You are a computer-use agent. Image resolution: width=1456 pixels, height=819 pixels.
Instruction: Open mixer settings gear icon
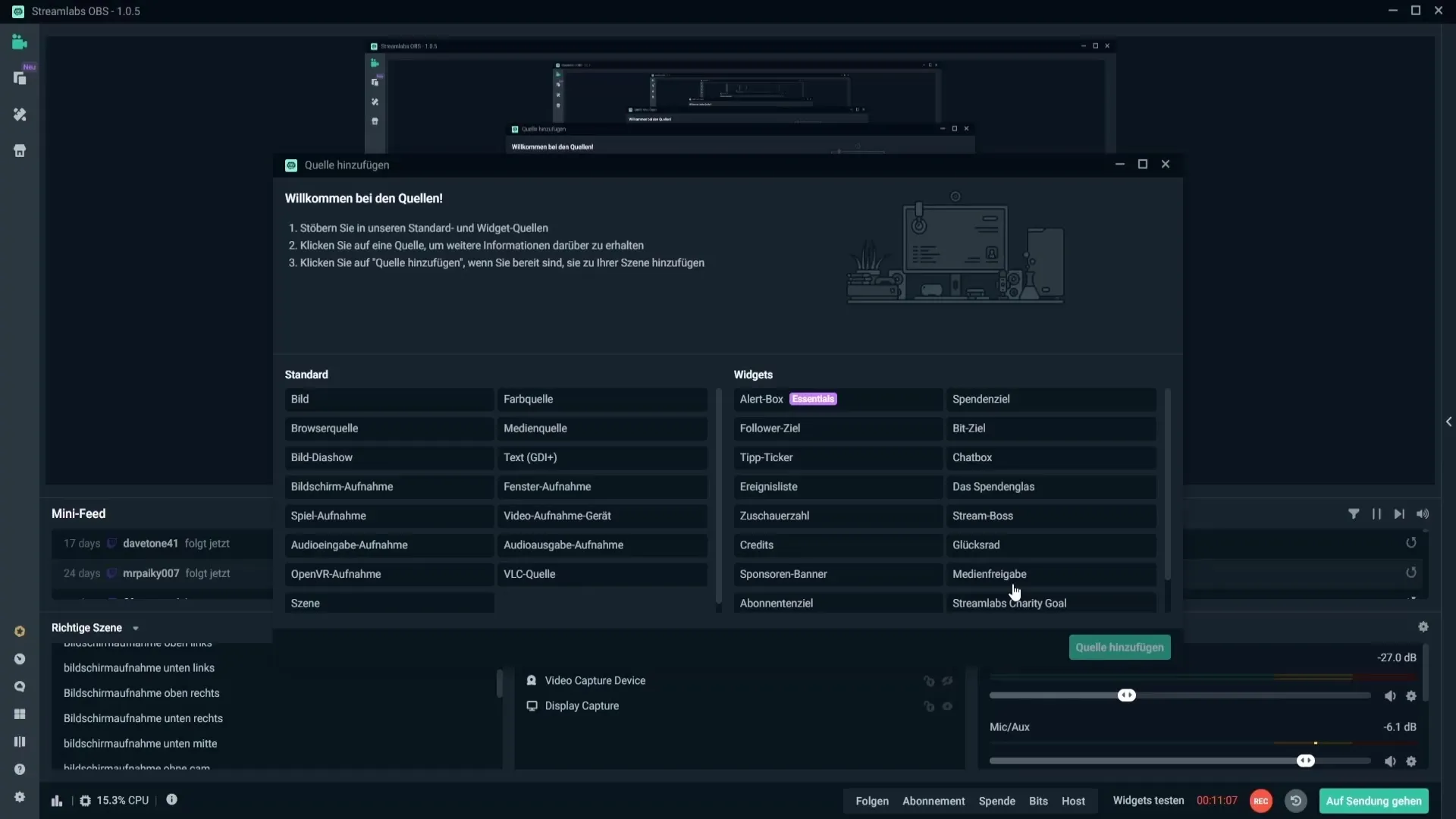coord(1423,627)
